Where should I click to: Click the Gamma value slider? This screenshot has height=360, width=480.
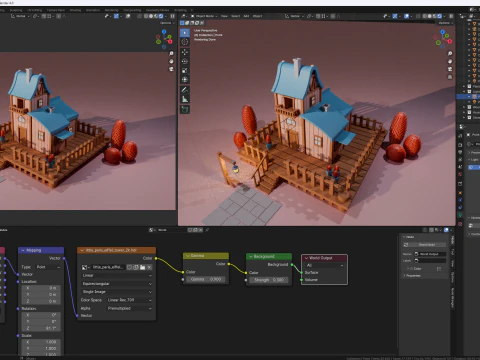tap(206, 279)
